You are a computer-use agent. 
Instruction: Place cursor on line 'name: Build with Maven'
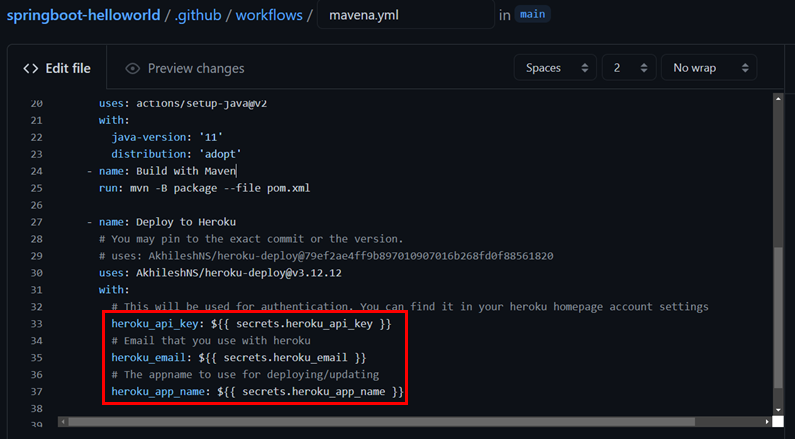(x=161, y=171)
